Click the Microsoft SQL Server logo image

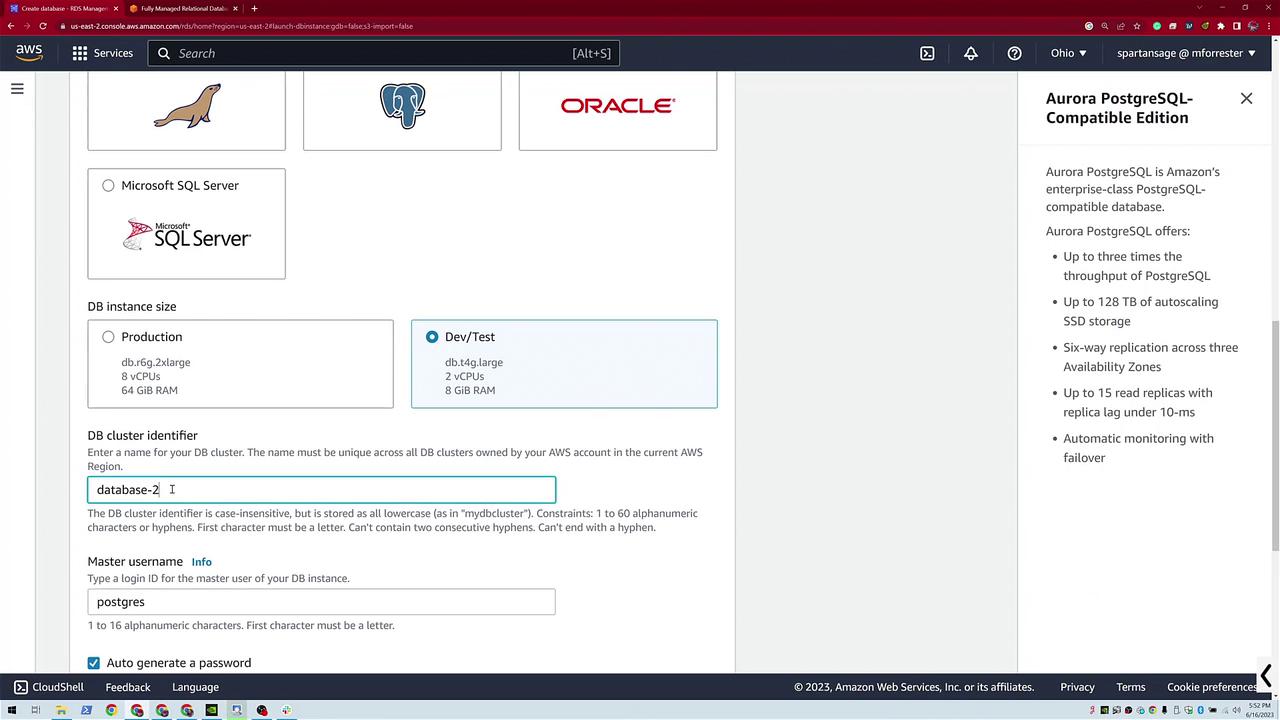pyautogui.click(x=187, y=236)
